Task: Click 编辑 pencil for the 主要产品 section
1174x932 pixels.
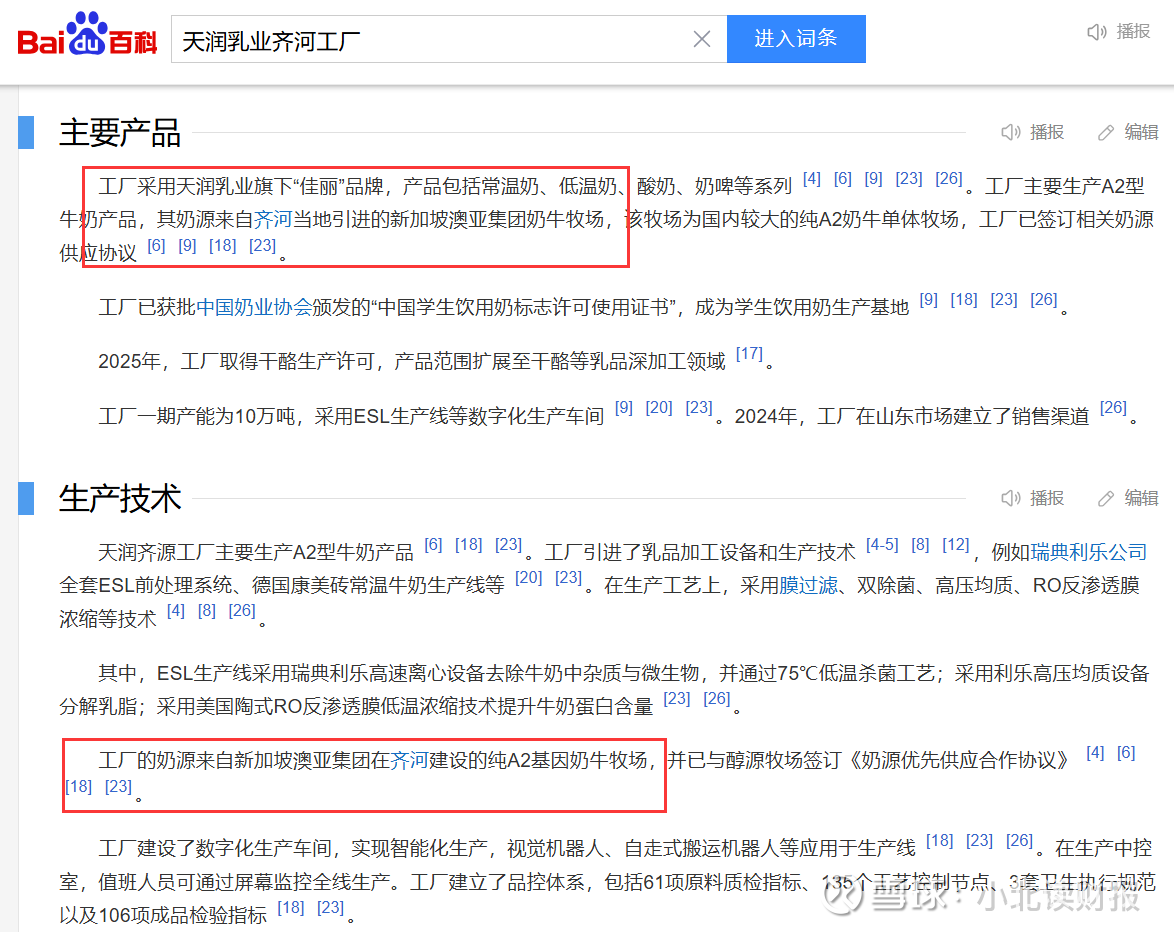Action: pyautogui.click(x=1128, y=133)
